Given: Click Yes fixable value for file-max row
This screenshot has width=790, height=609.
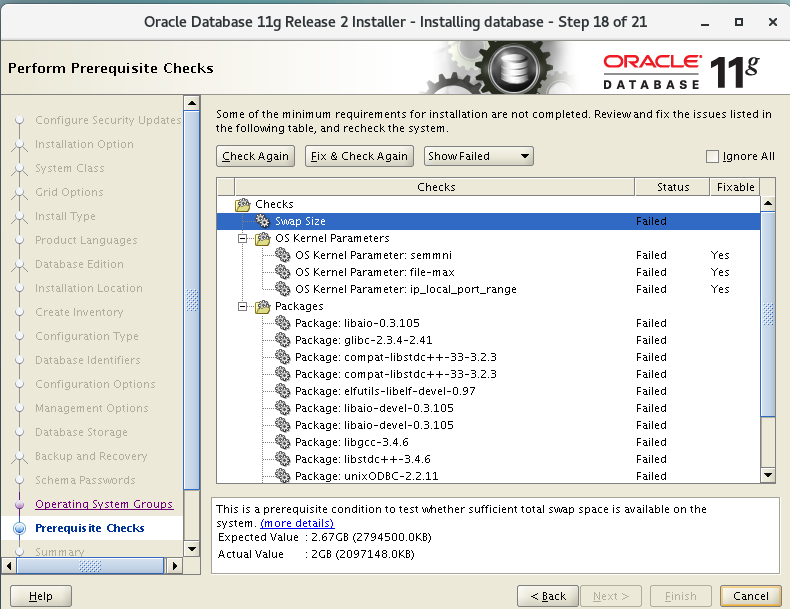Looking at the screenshot, I should 720,272.
